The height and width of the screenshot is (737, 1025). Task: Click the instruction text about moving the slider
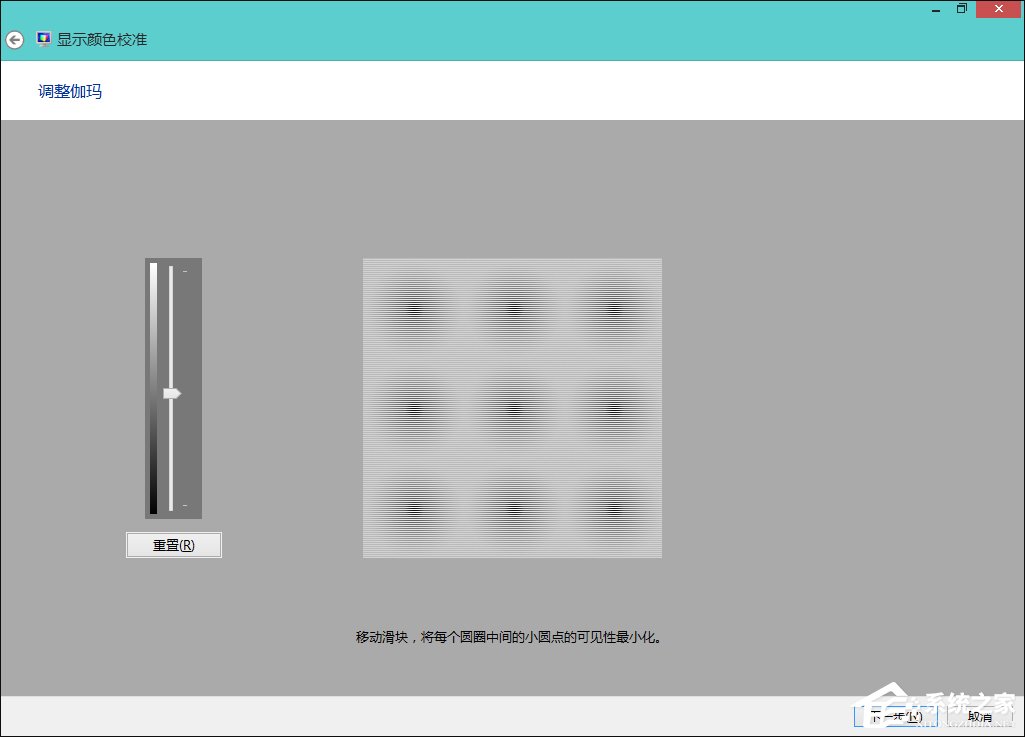(x=512, y=636)
